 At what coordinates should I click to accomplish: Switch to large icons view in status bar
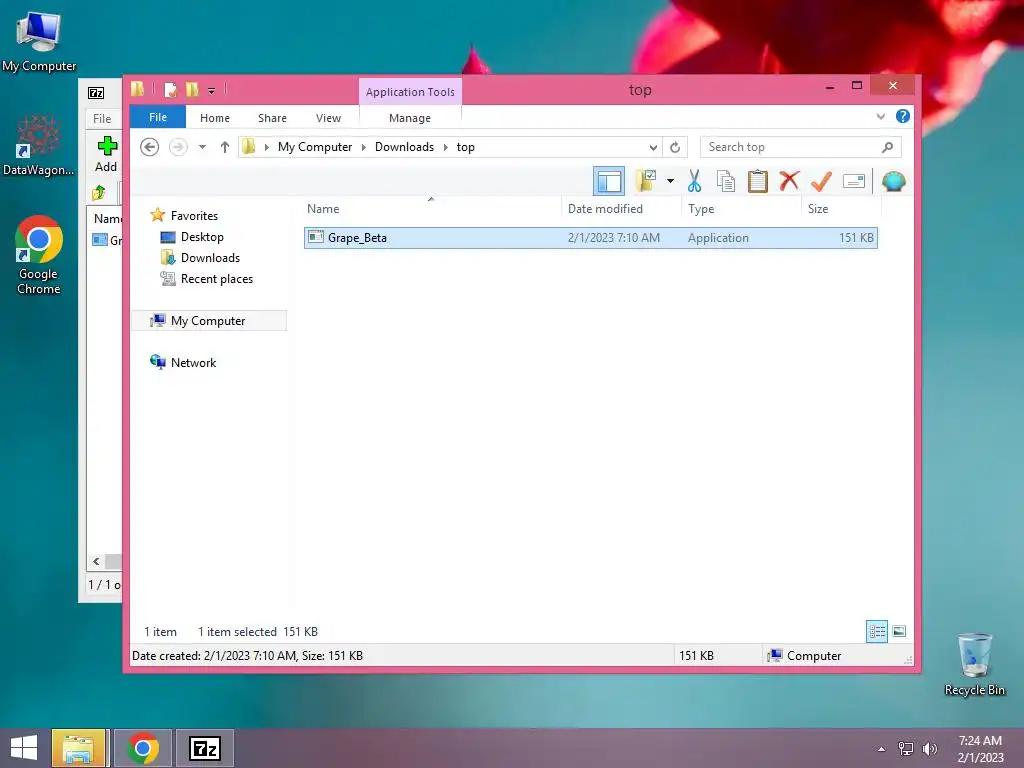tap(899, 631)
